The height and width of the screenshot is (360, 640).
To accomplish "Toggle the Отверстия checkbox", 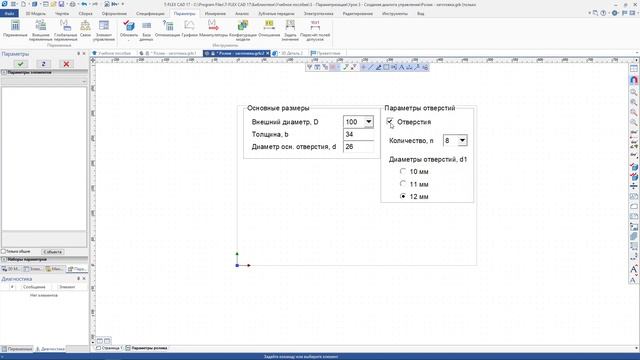I will 390,122.
